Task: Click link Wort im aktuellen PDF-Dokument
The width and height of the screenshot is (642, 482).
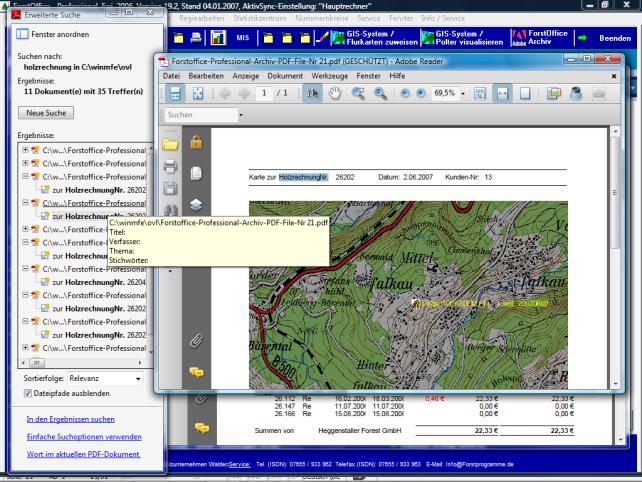Action: (x=83, y=455)
